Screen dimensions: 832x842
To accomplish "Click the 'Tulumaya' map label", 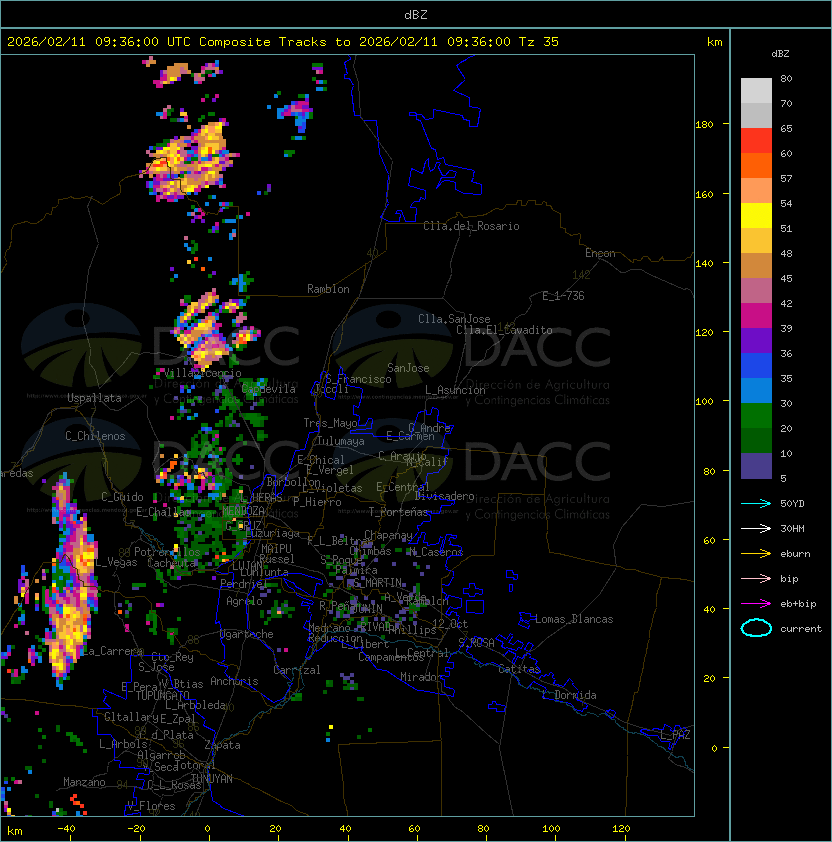I will [341, 441].
